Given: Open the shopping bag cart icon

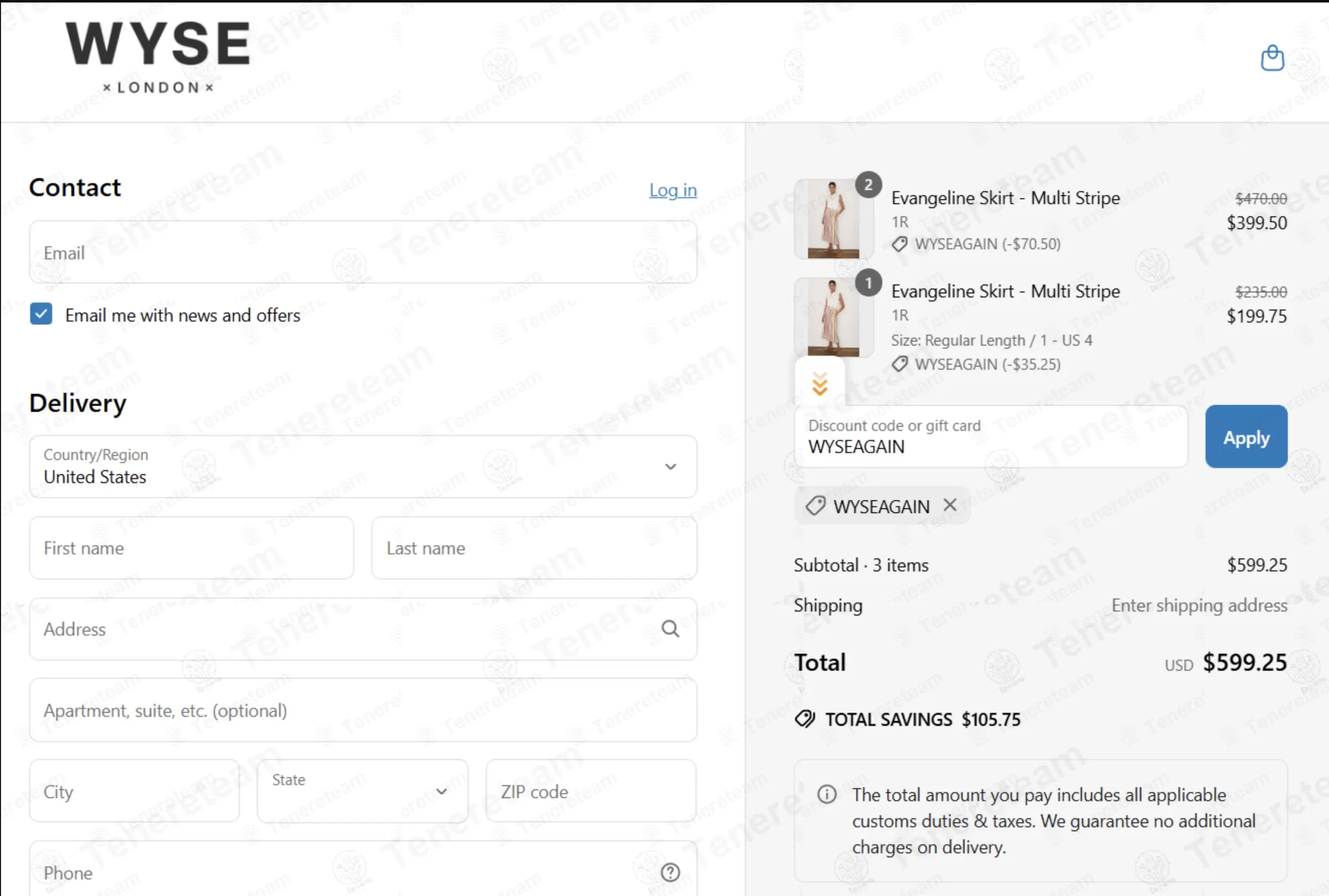Looking at the screenshot, I should click(x=1272, y=58).
